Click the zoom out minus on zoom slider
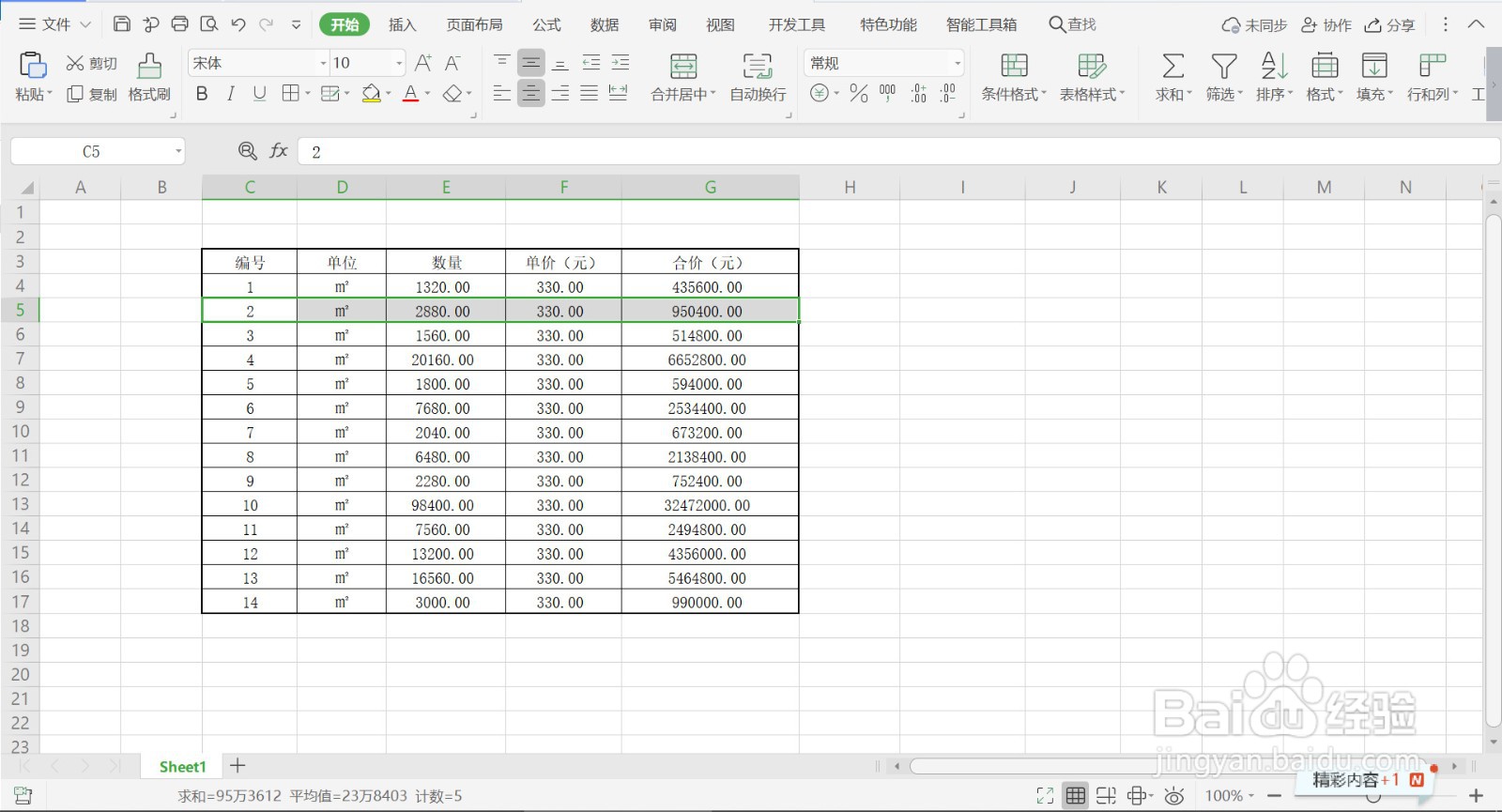 (x=1274, y=796)
